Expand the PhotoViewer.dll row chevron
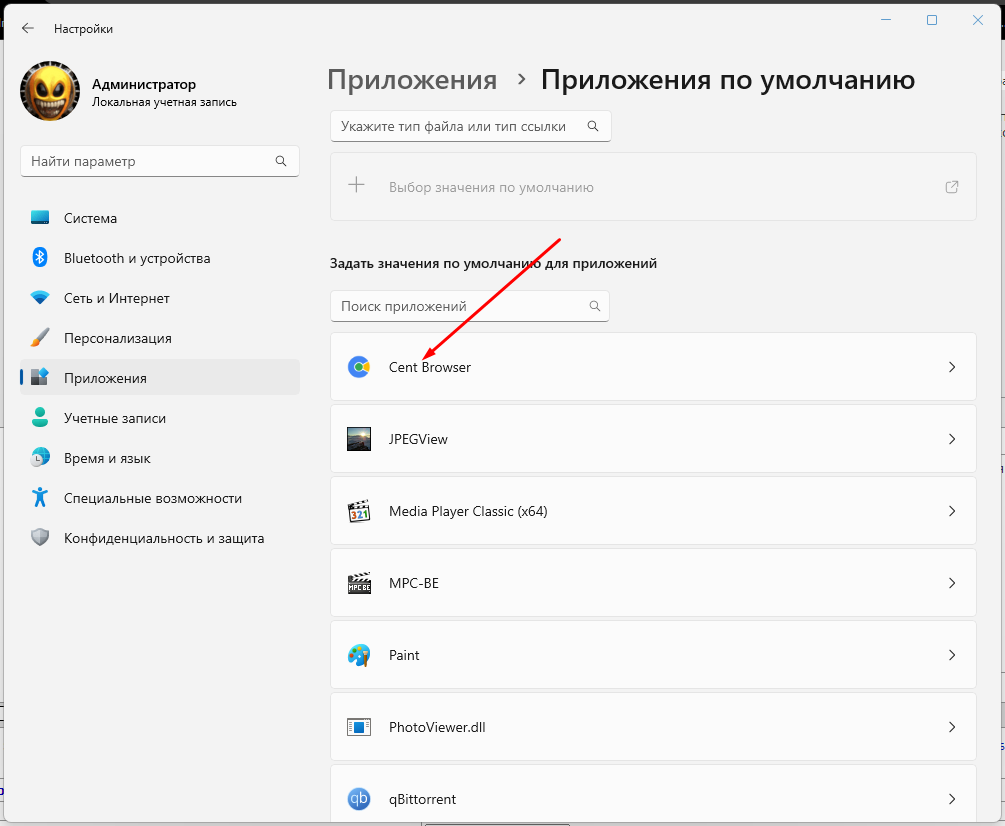Screen dimensions: 1005x826 952,727
